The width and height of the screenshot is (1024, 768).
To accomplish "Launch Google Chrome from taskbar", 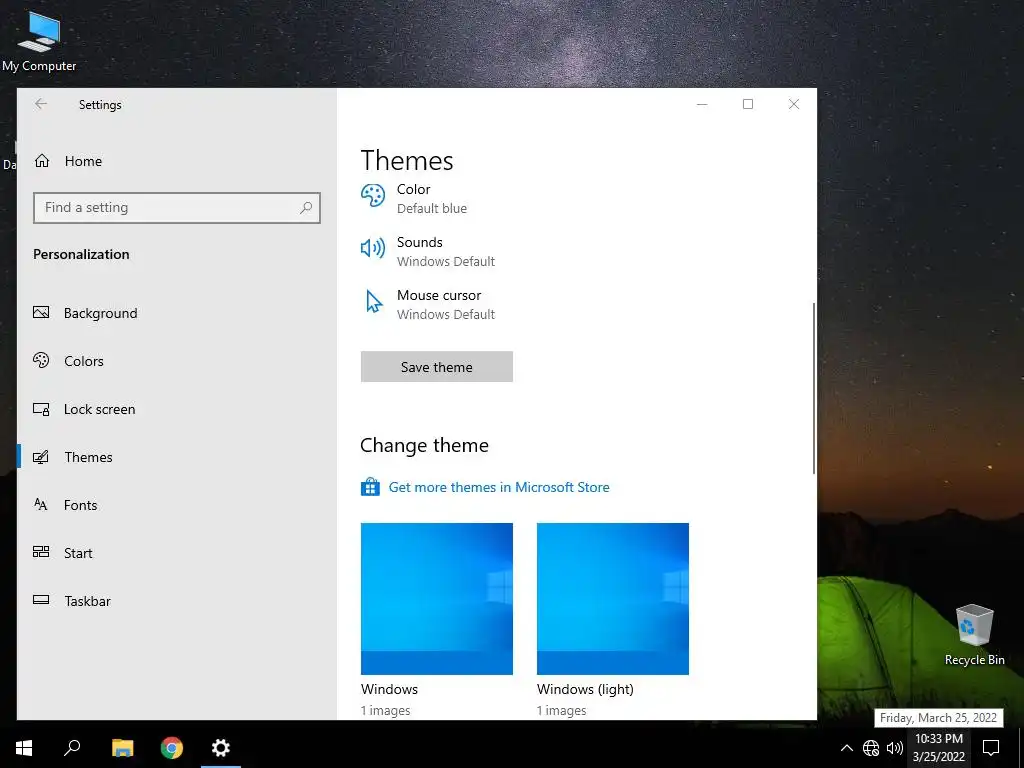I will (x=172, y=748).
